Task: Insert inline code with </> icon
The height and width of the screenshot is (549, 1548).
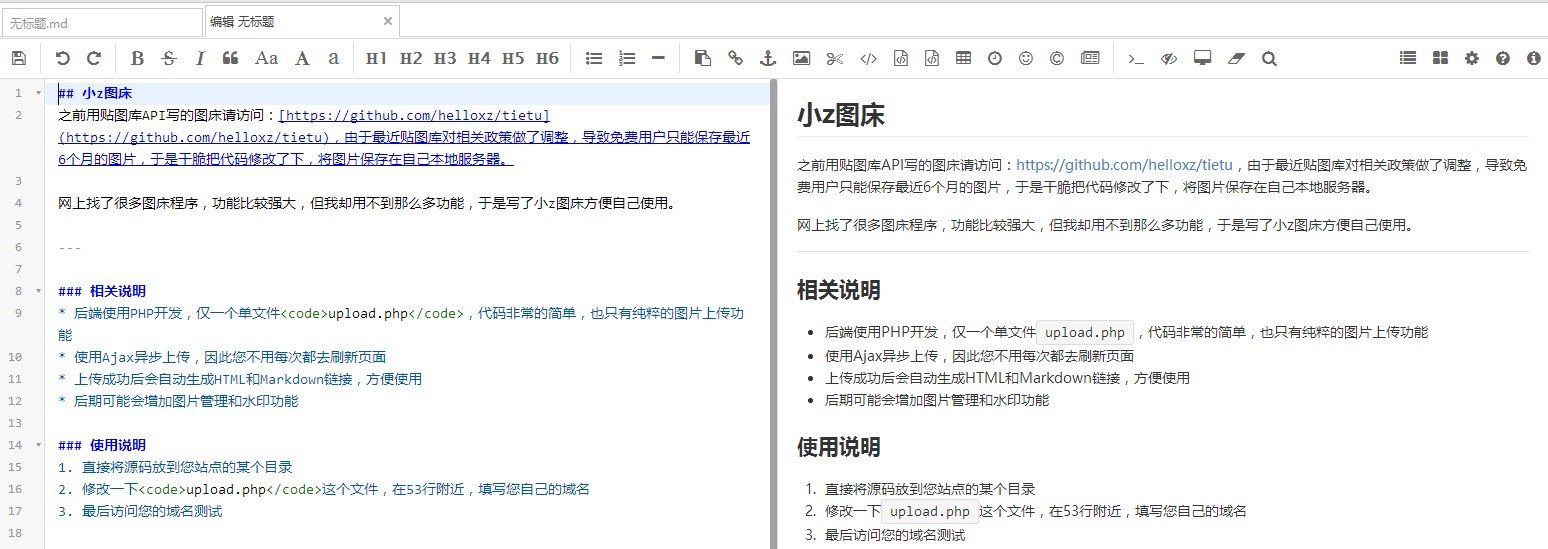Action: 869,59
